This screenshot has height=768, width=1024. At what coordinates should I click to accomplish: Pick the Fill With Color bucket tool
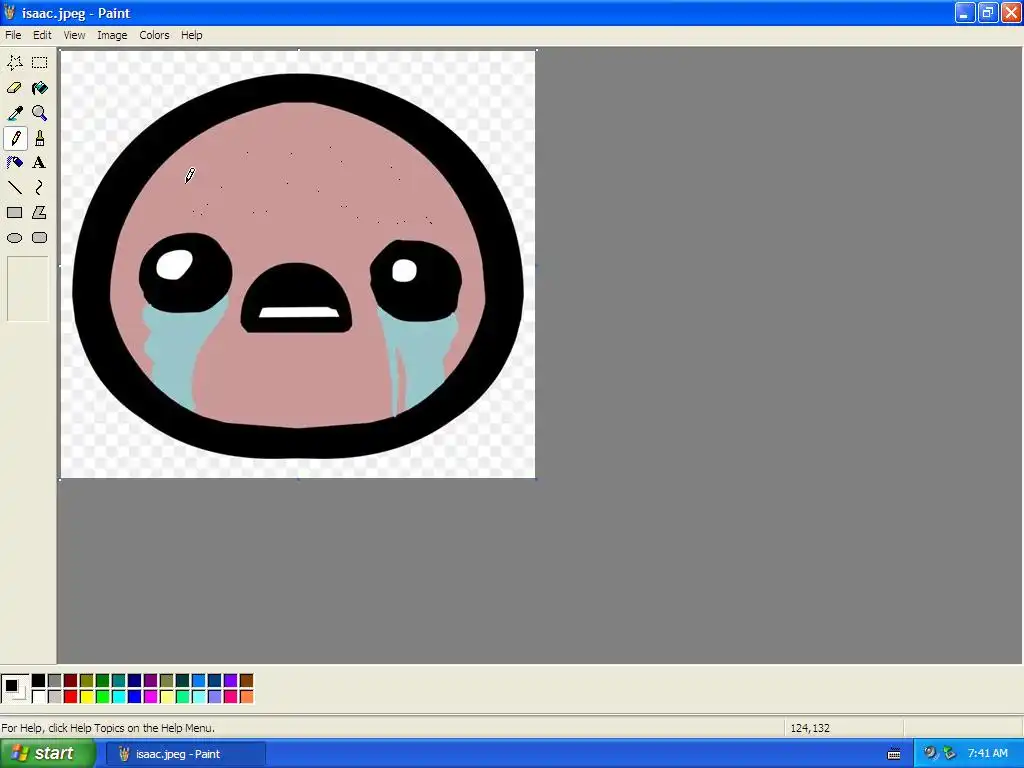tap(40, 88)
